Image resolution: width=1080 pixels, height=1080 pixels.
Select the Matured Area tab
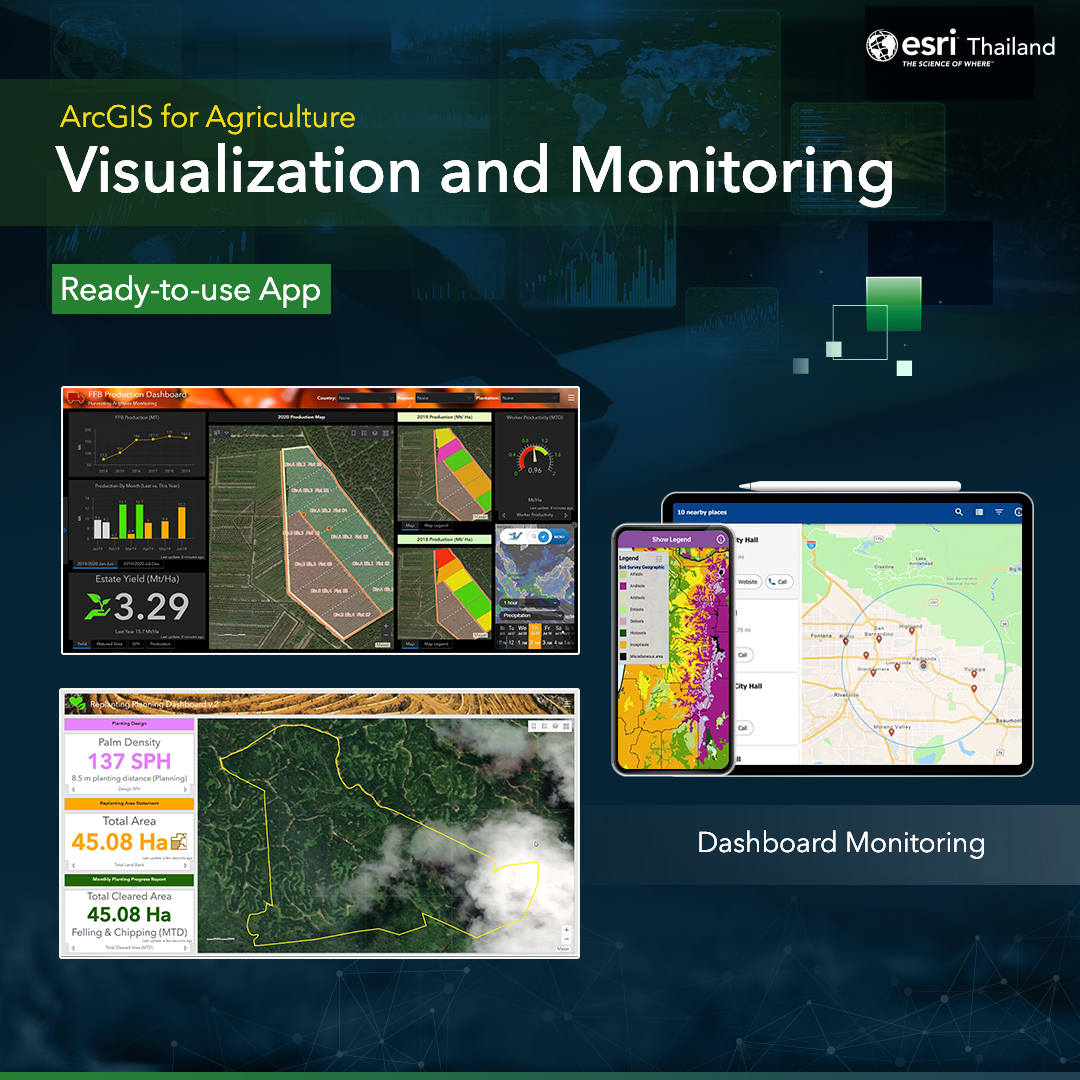(x=110, y=644)
